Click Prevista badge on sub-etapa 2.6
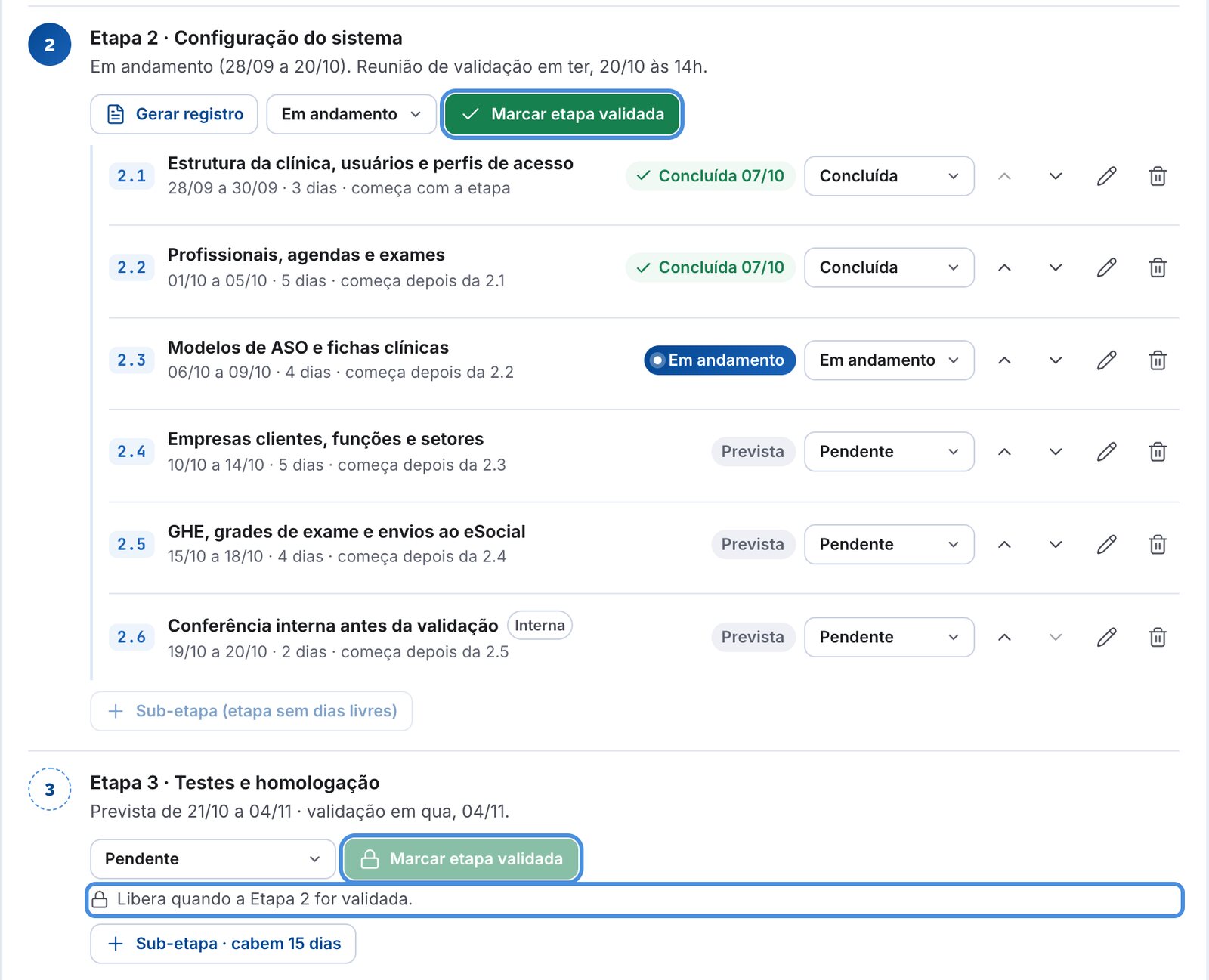 click(753, 638)
